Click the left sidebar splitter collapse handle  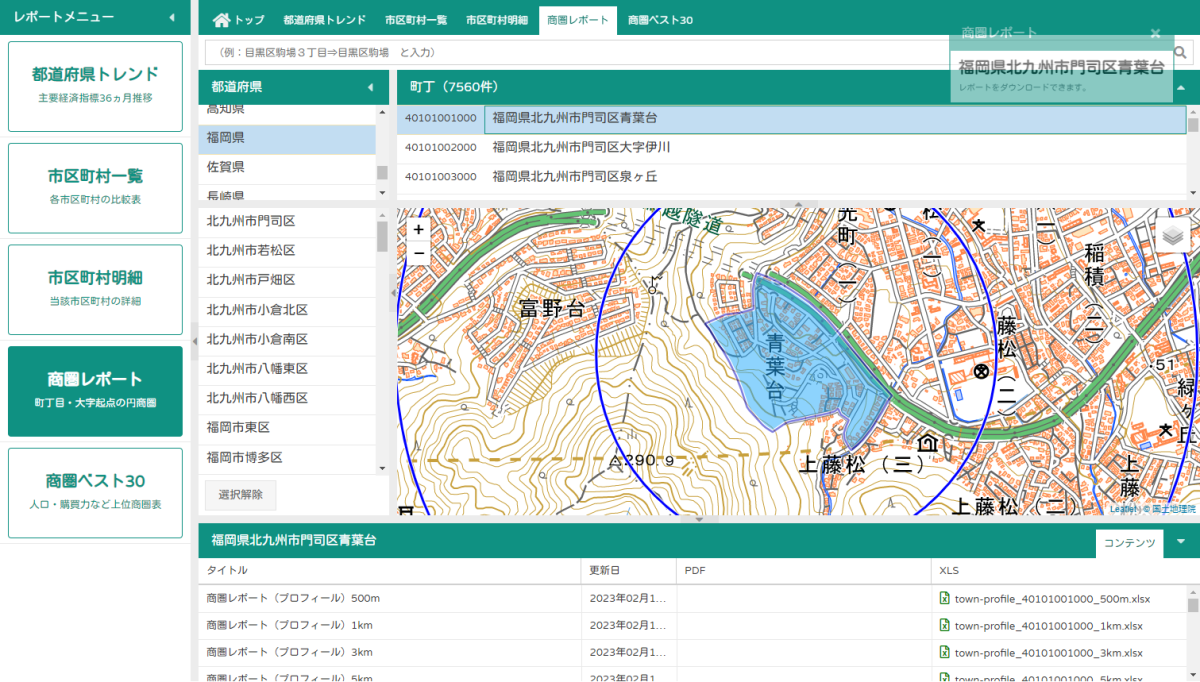coord(194,341)
